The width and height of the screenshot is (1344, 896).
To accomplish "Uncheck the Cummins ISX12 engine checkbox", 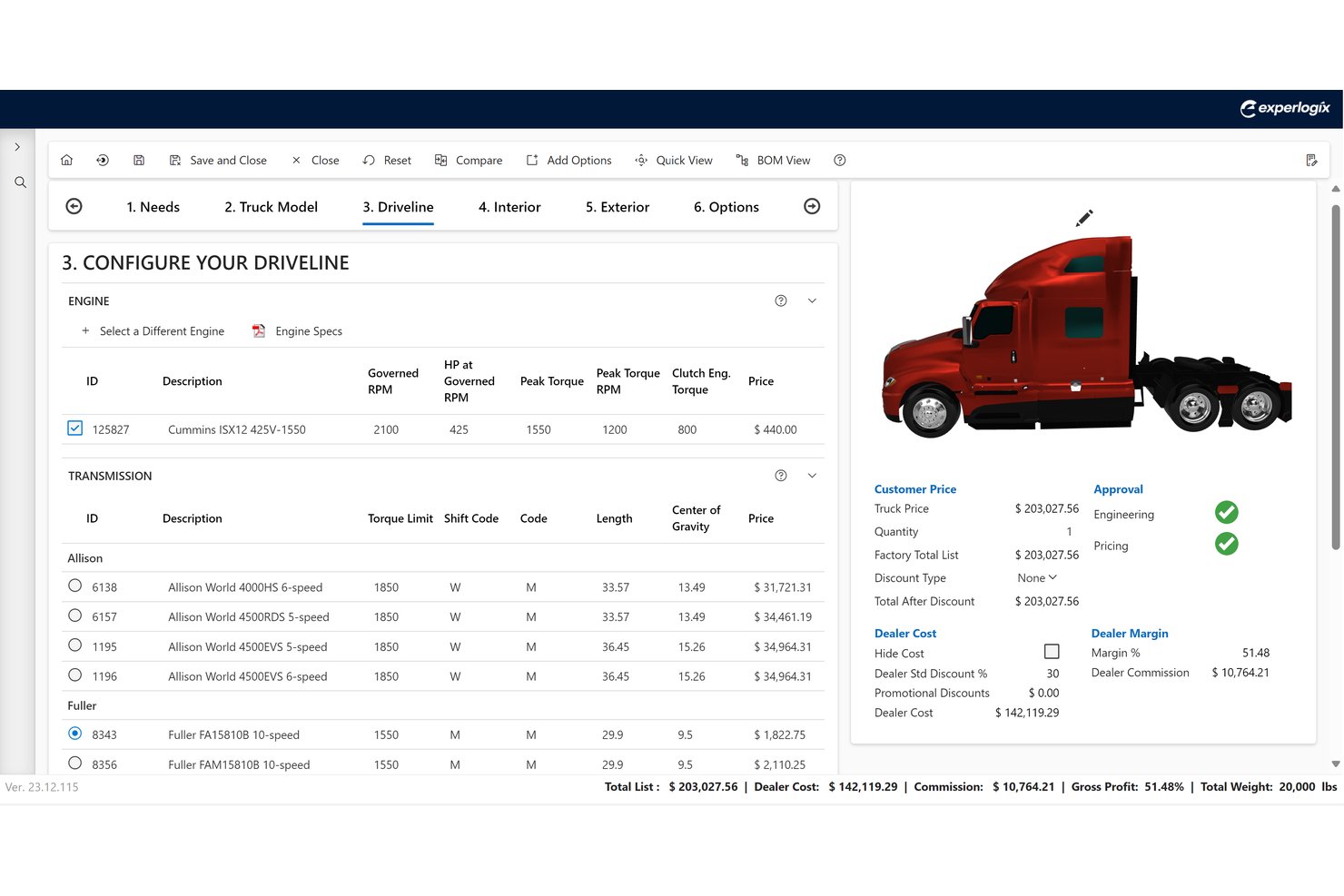I will tap(75, 428).
